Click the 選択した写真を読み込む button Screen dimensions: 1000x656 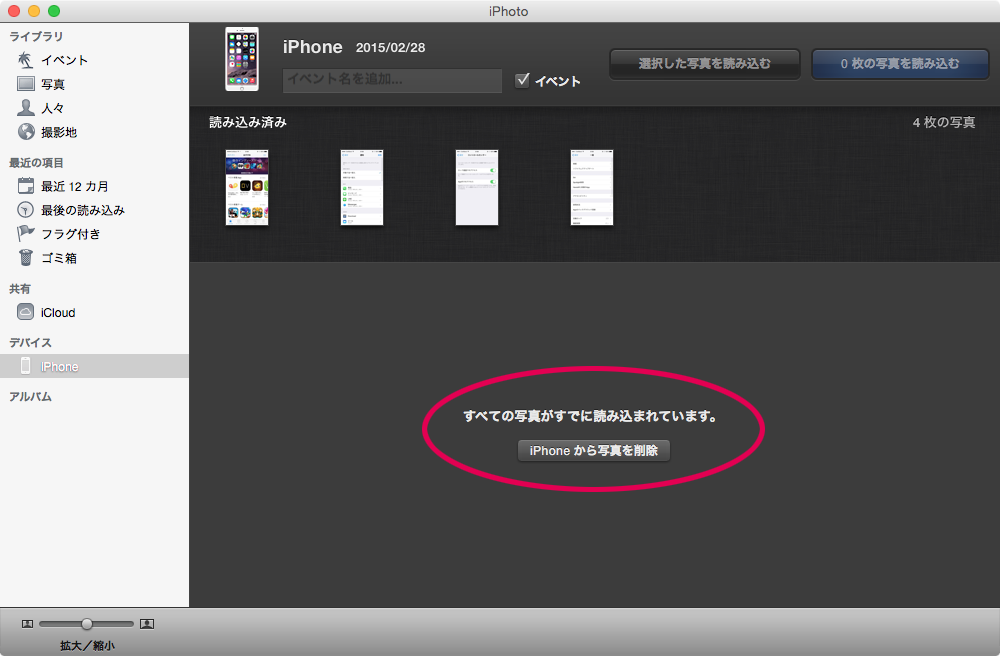705,64
